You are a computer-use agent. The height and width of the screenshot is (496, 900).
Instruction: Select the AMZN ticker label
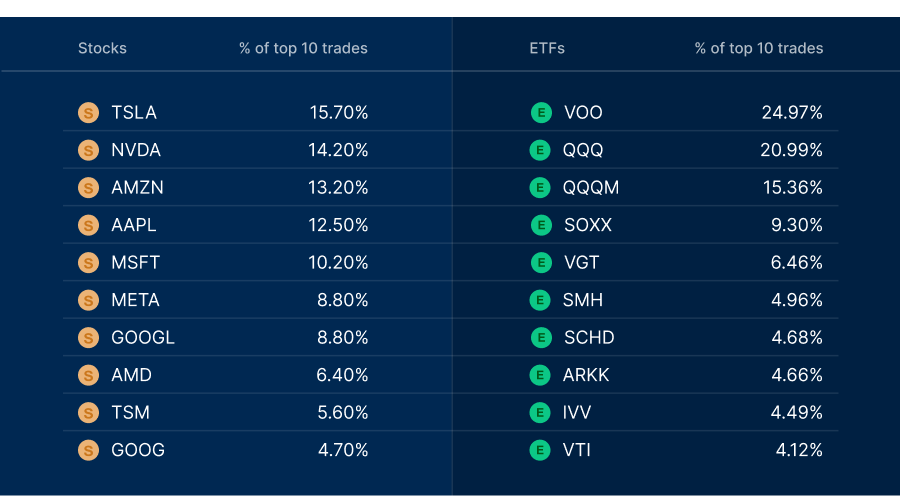pos(137,188)
